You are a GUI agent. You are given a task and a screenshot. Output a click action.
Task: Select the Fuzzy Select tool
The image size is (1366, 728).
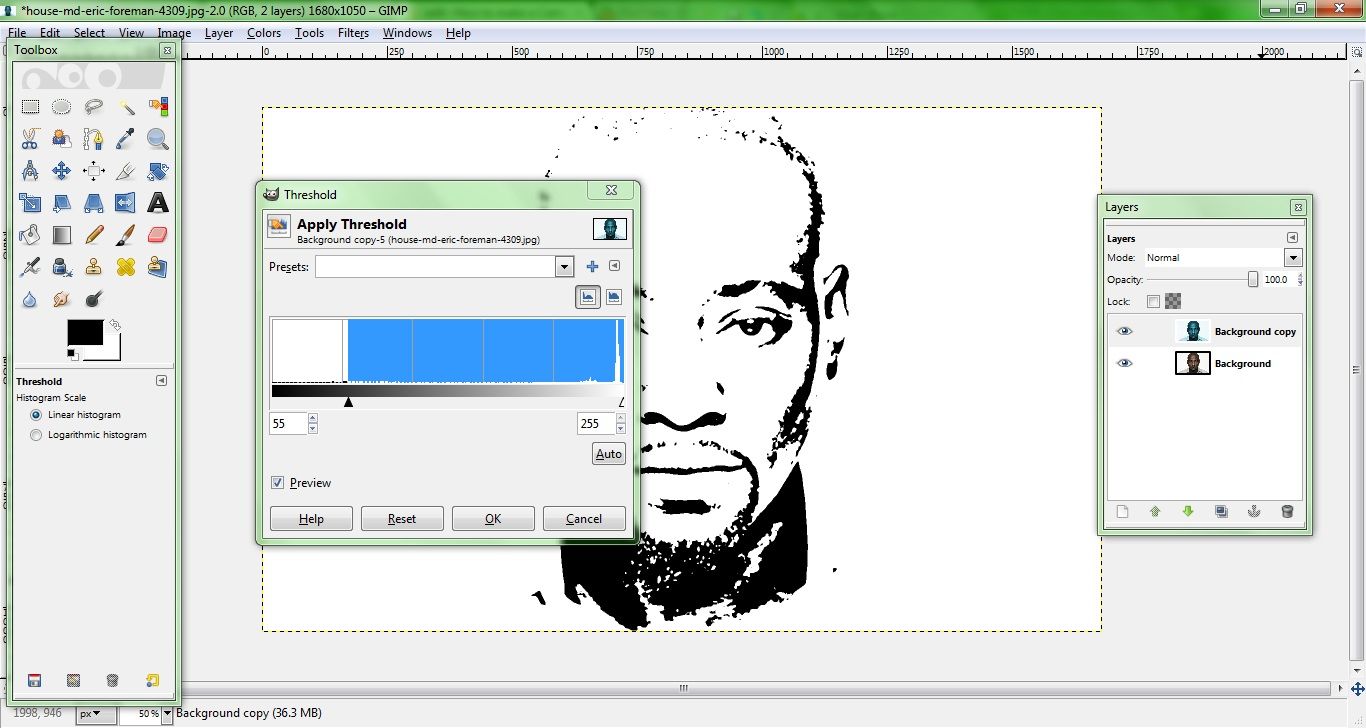(x=126, y=107)
